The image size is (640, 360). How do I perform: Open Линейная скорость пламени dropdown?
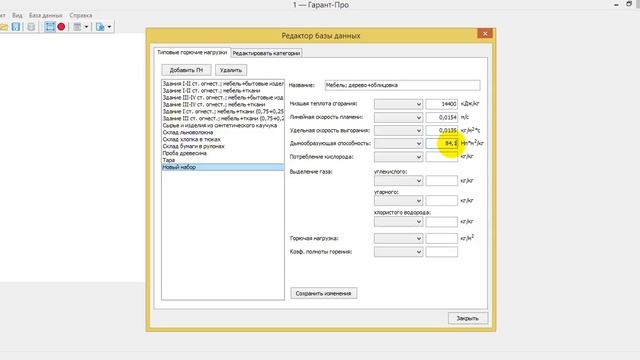pyautogui.click(x=398, y=118)
